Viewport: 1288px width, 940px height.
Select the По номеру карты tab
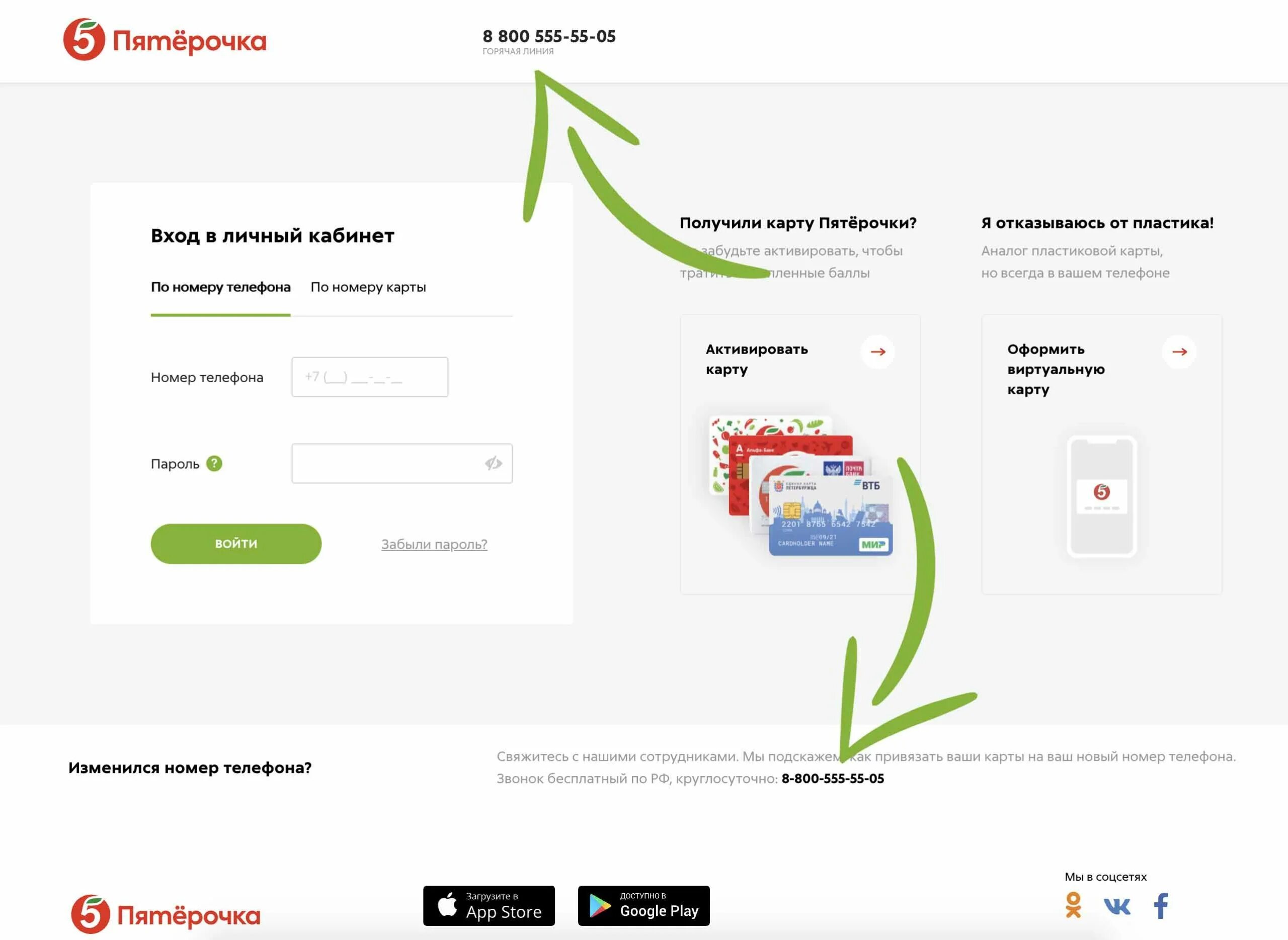[368, 287]
